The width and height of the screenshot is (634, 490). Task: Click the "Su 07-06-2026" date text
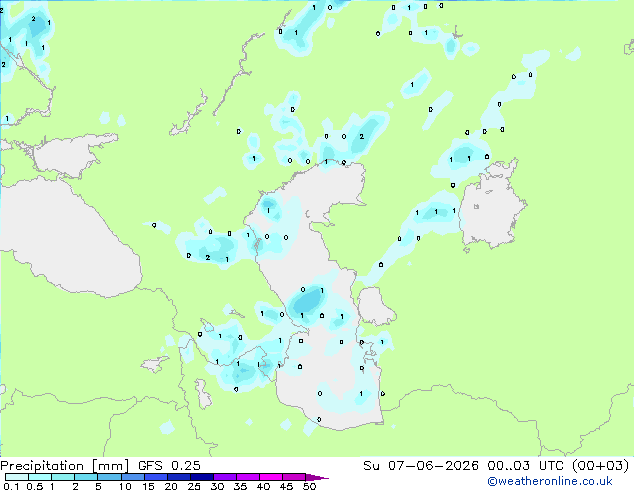[x=421, y=466]
